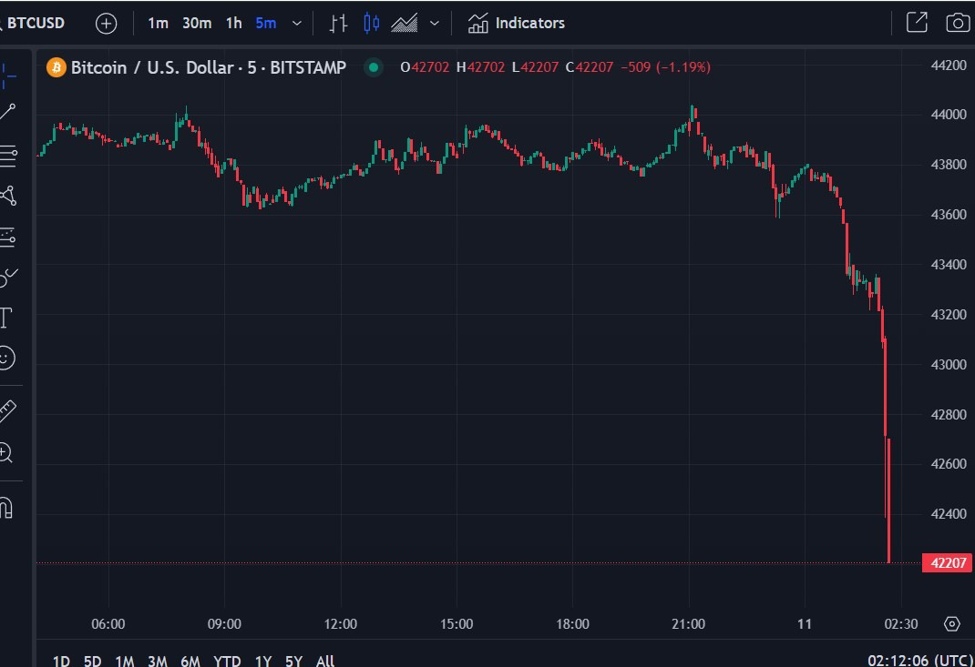Select the XABCD pattern tool
The height and width of the screenshot is (667, 975).
point(10,196)
